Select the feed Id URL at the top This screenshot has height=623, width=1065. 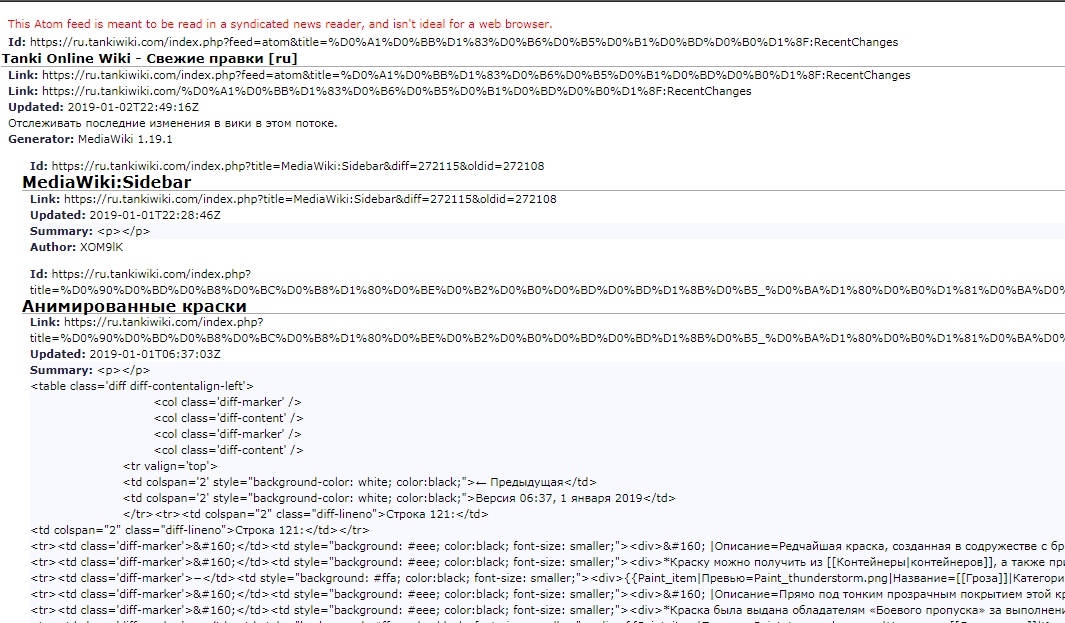click(463, 42)
